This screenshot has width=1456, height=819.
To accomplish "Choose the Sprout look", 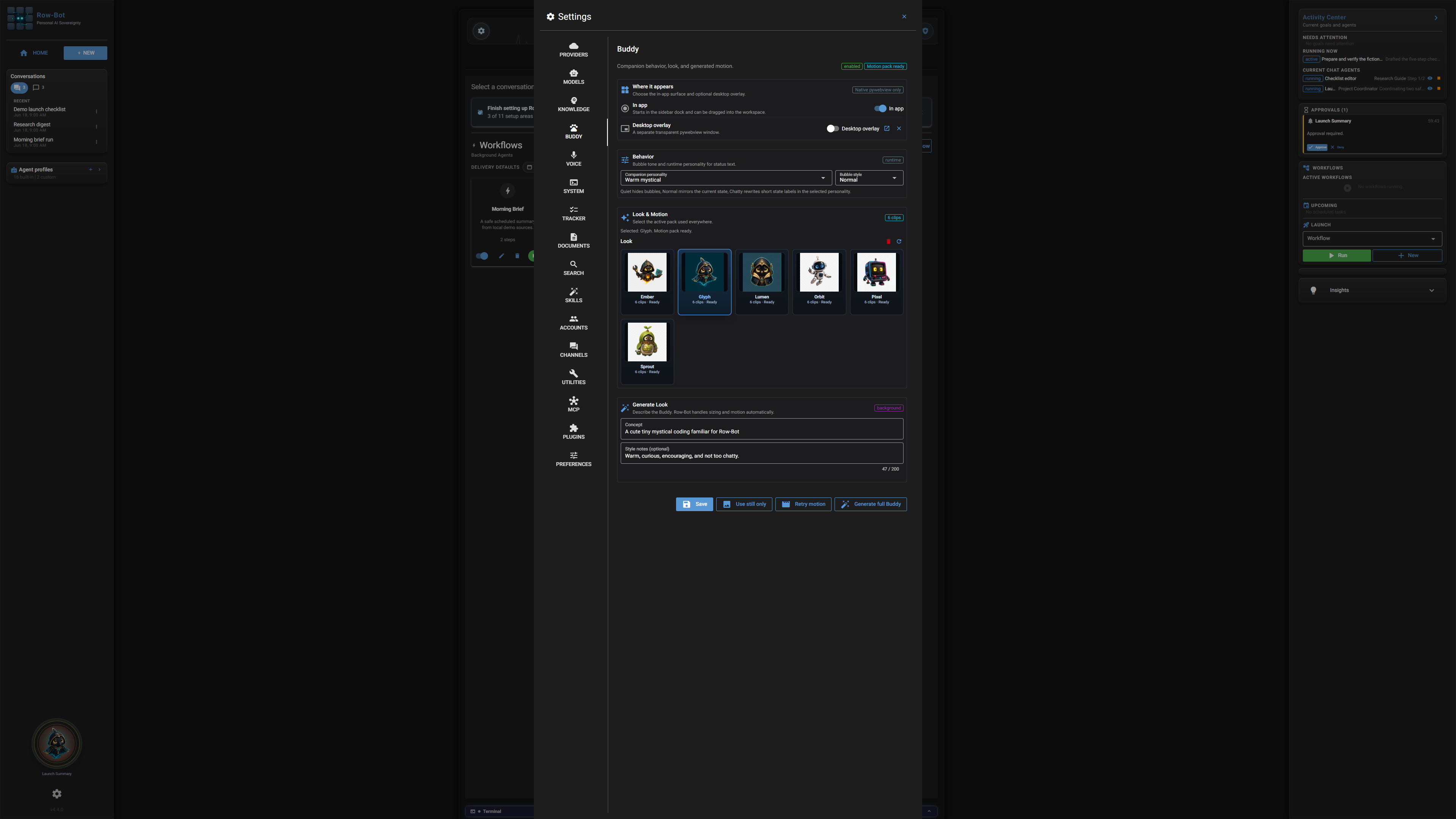I will pos(646,351).
